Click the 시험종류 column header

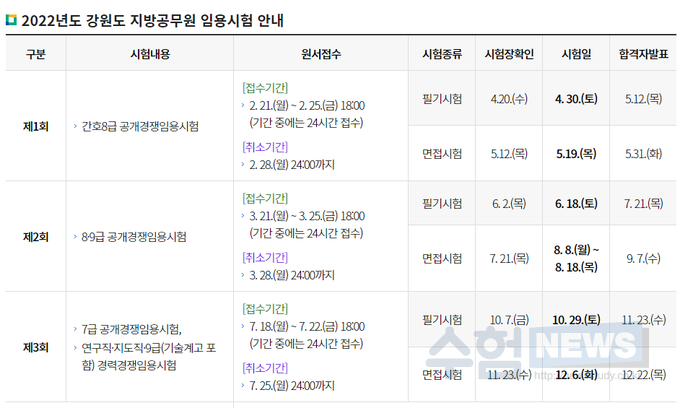coord(442,54)
